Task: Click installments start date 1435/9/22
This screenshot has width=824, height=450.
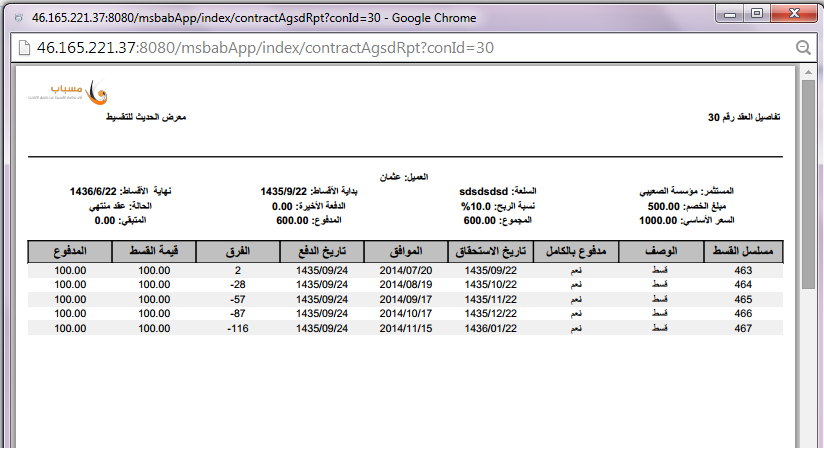Action: click(x=283, y=191)
